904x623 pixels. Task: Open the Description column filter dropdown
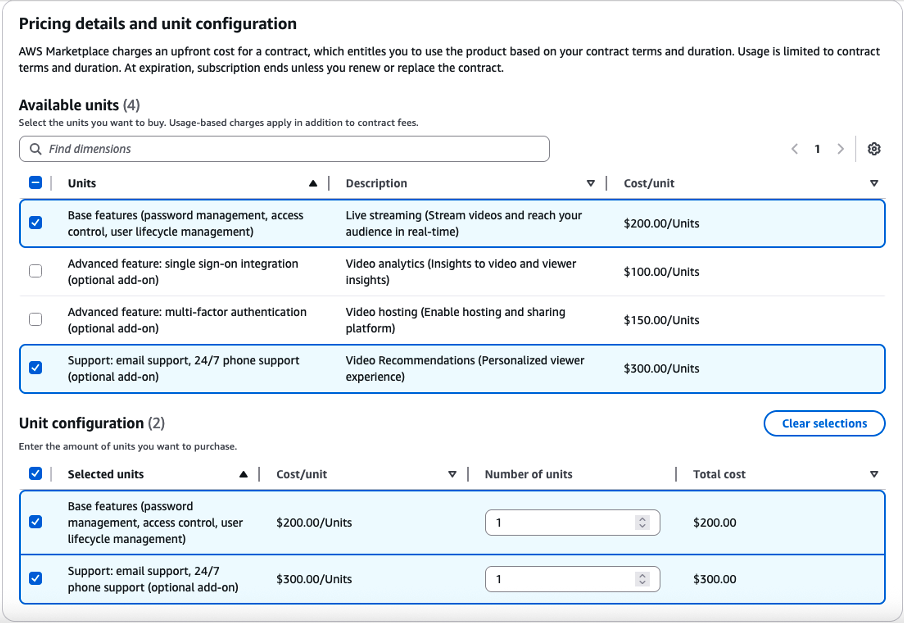[590, 183]
